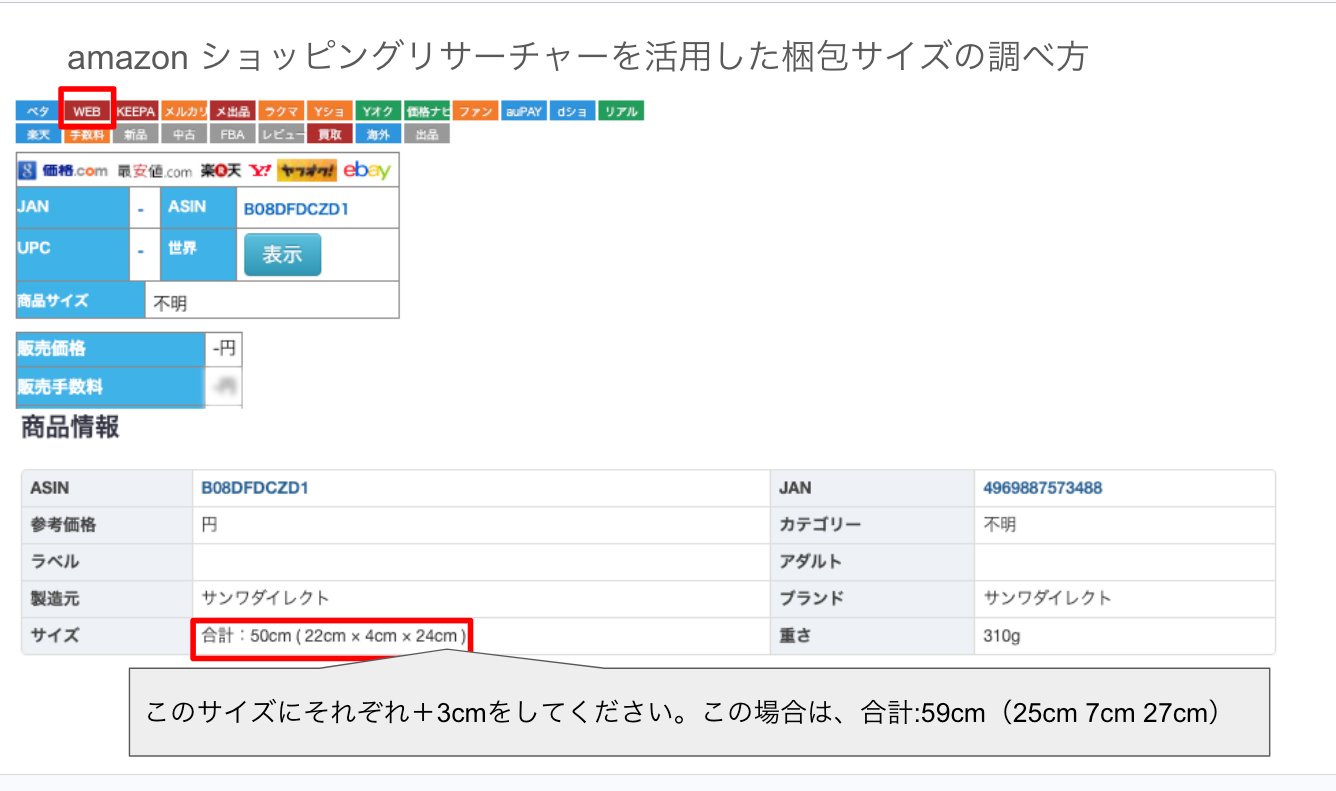Click the Google search icon

click(x=26, y=171)
